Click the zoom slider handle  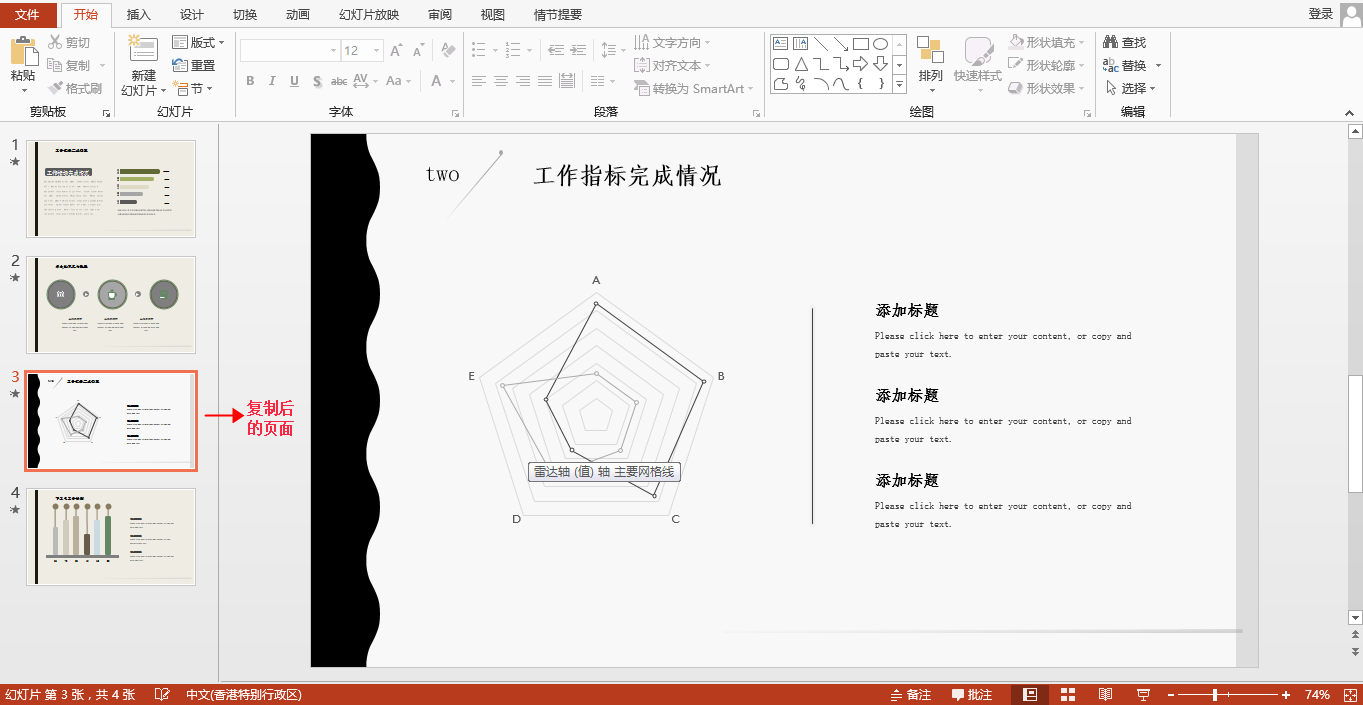coord(1215,695)
